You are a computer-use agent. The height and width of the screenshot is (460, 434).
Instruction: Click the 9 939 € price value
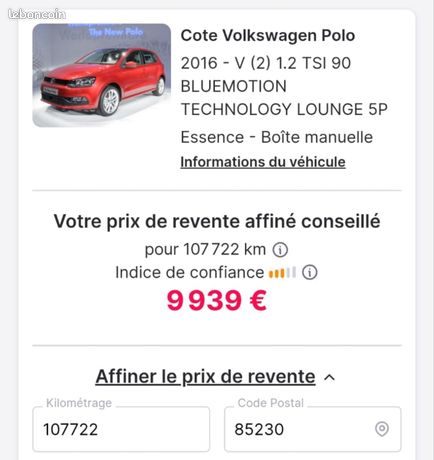217,300
